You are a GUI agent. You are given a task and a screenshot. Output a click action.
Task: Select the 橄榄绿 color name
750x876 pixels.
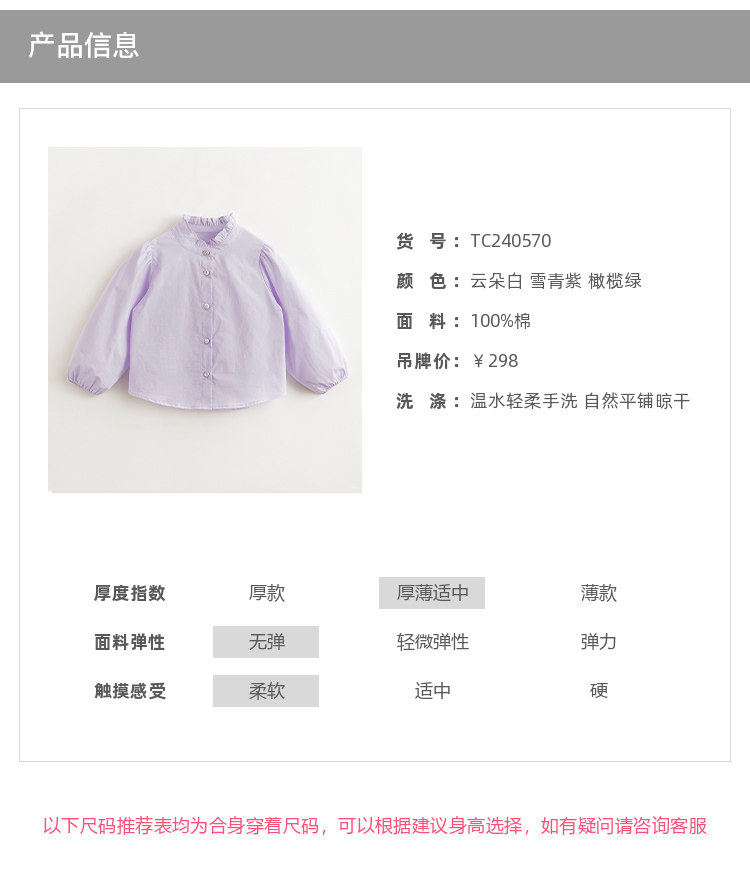coord(615,281)
